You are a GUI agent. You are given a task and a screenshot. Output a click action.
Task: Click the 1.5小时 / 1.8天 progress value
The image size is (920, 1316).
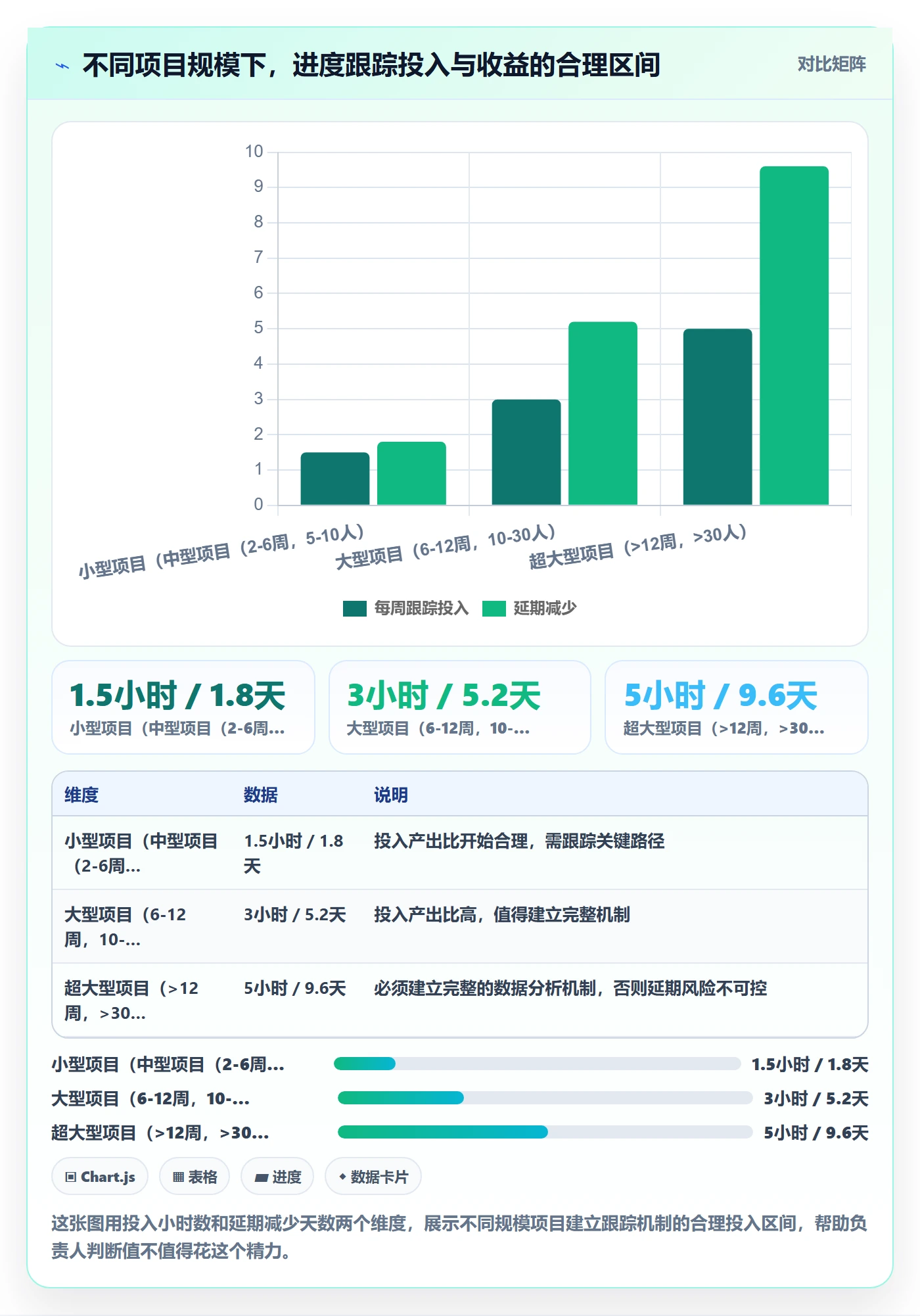pyautogui.click(x=810, y=1064)
